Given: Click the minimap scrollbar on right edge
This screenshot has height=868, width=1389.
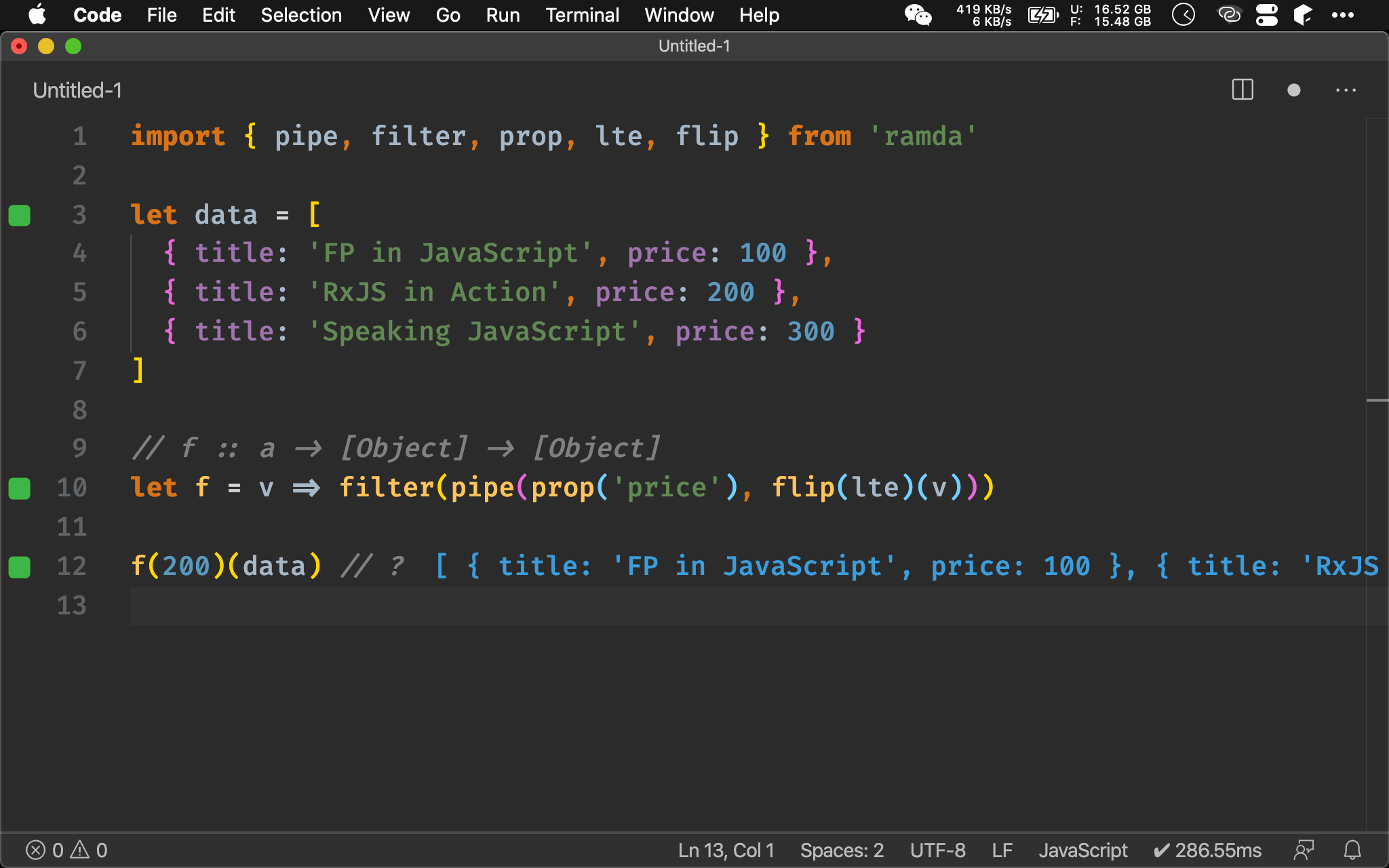Looking at the screenshot, I should [1377, 475].
